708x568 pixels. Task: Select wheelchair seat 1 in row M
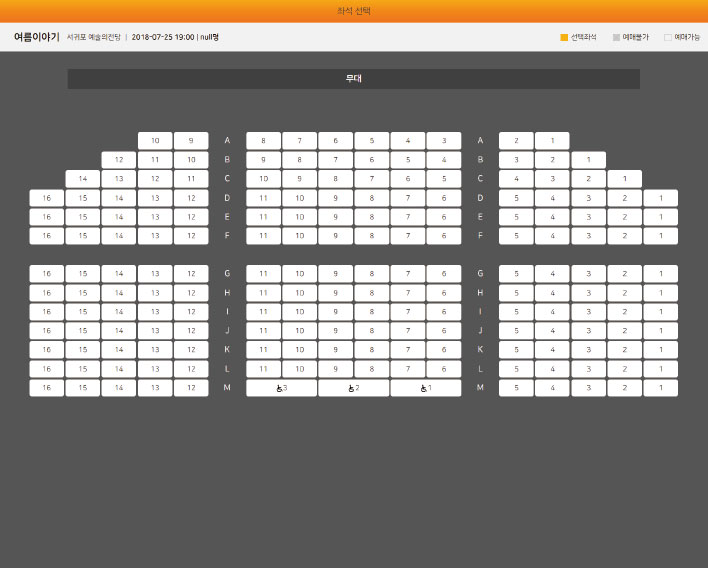tap(426, 388)
